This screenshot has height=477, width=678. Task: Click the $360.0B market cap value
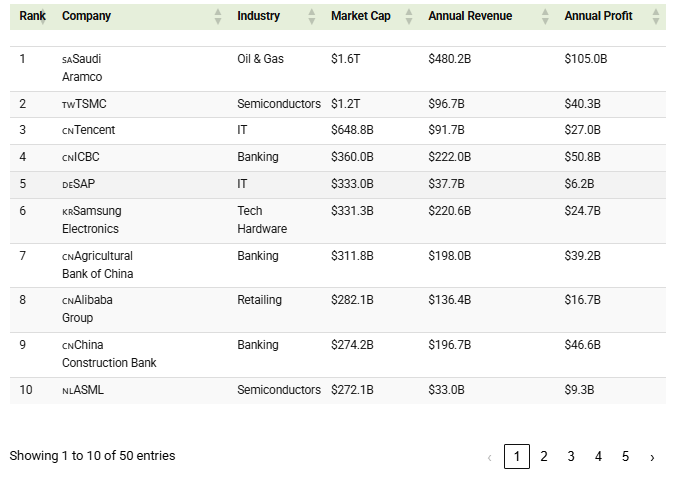[x=352, y=157]
